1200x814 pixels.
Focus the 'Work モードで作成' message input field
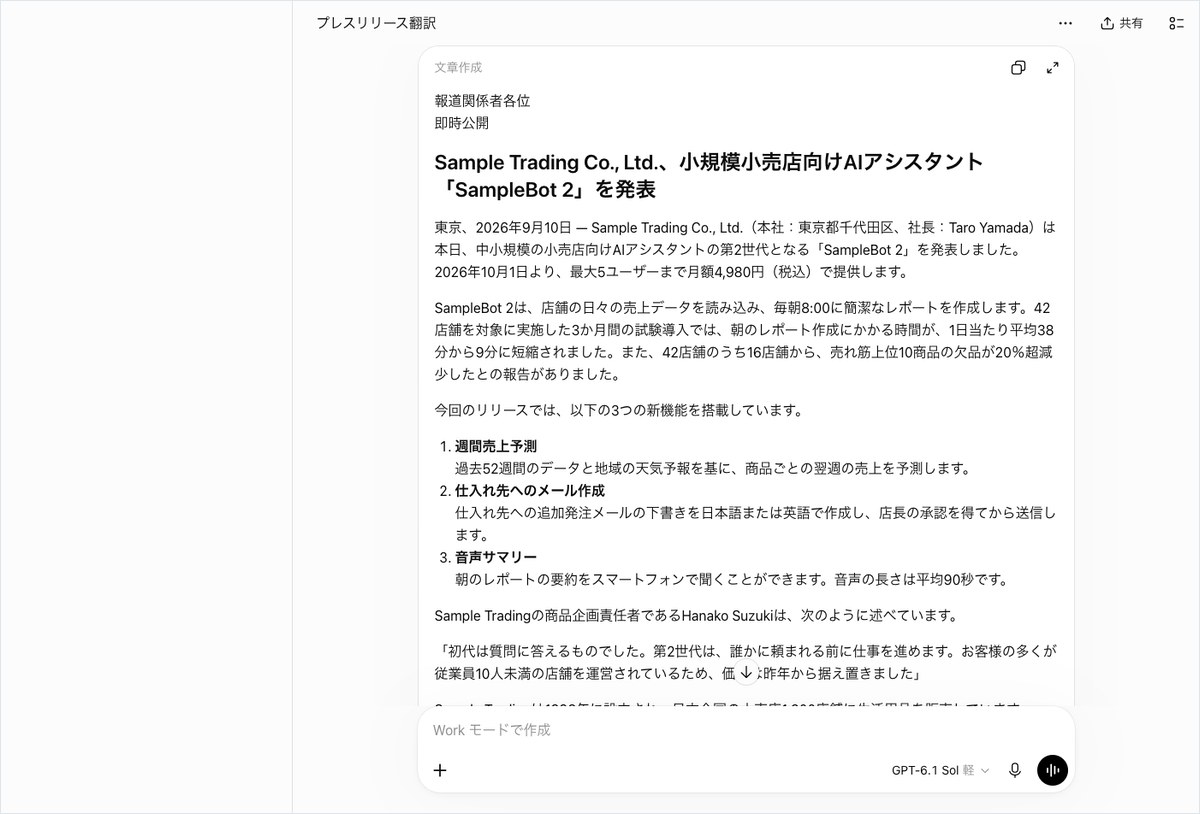746,730
